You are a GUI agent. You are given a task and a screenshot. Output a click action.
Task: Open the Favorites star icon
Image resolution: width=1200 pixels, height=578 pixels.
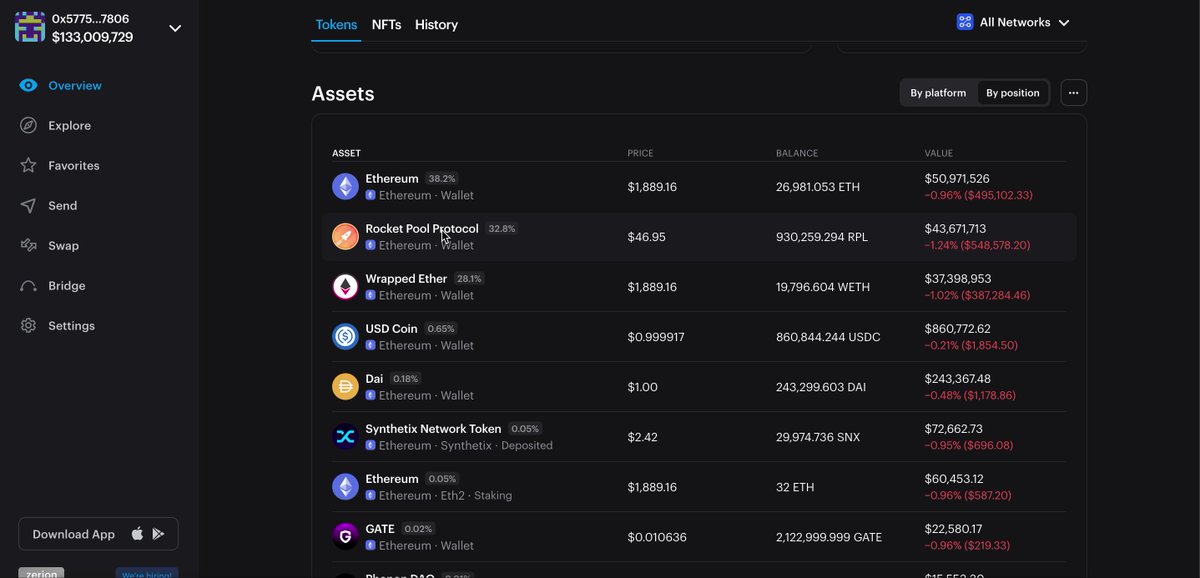click(x=28, y=166)
